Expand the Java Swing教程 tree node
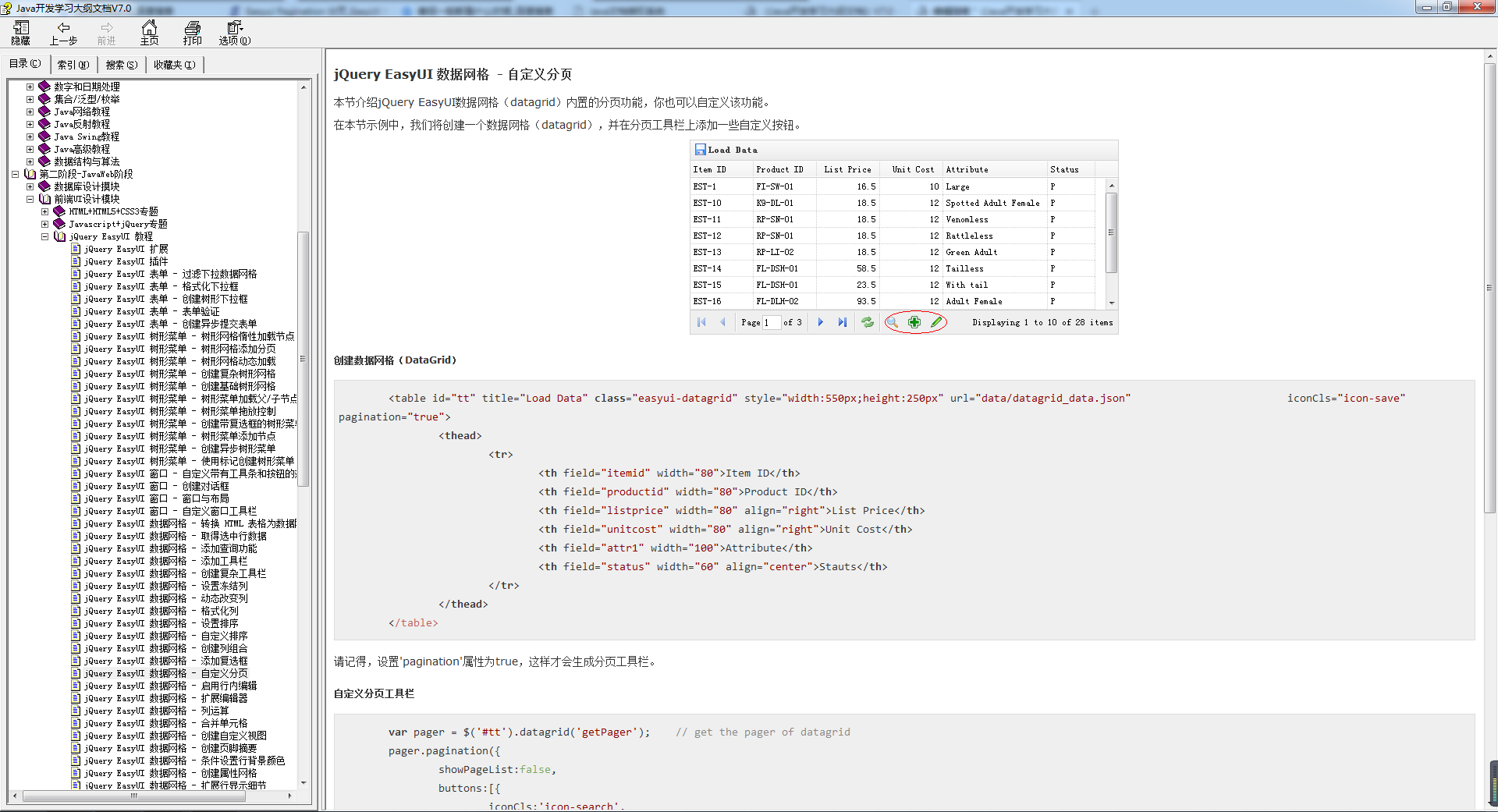Viewport: 1498px width, 812px height. (x=30, y=137)
